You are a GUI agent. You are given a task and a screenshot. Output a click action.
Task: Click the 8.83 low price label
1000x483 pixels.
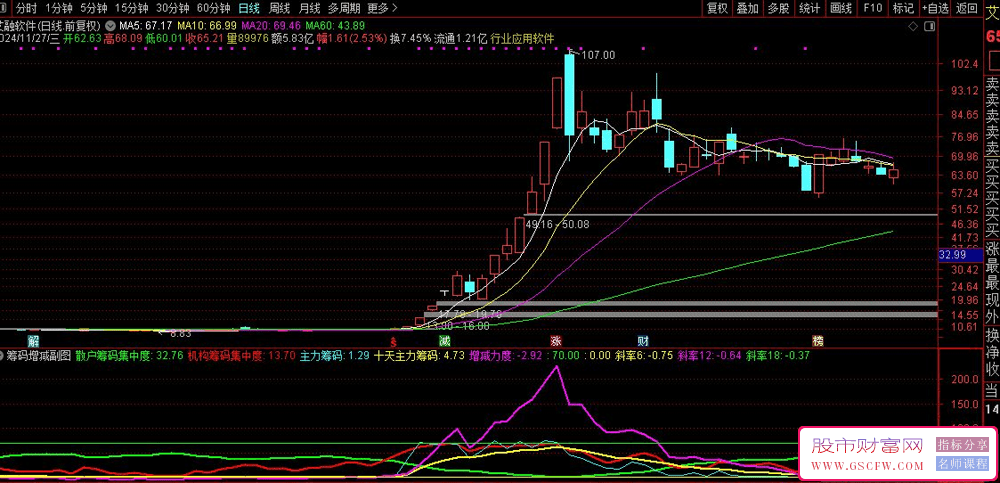[180, 332]
